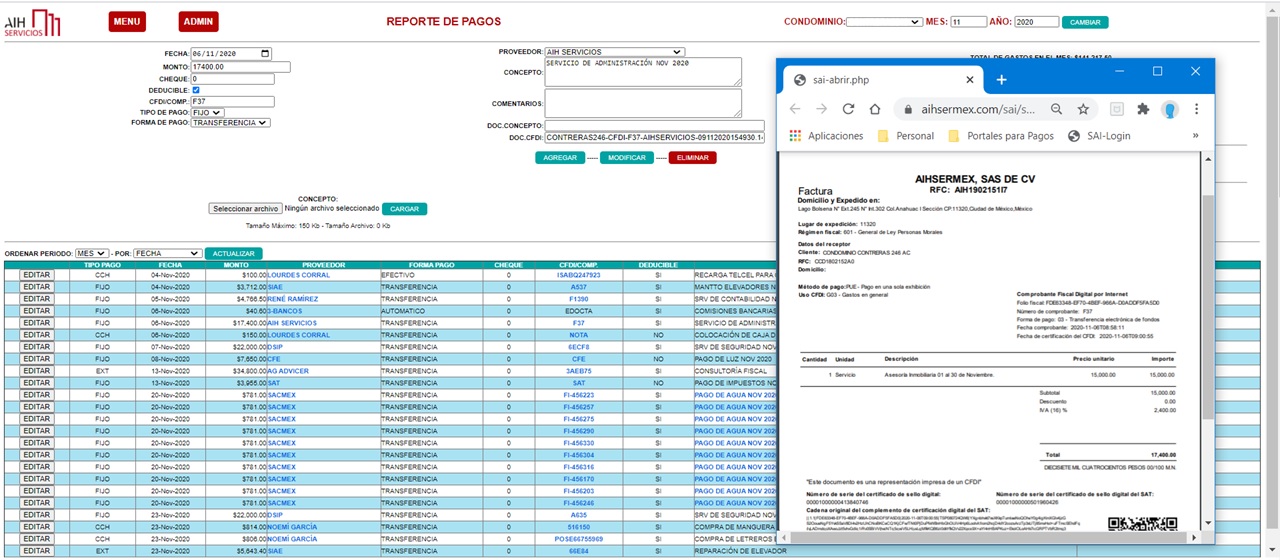
Task: Show more bookmarks chevron
Action: pyautogui.click(x=1195, y=136)
